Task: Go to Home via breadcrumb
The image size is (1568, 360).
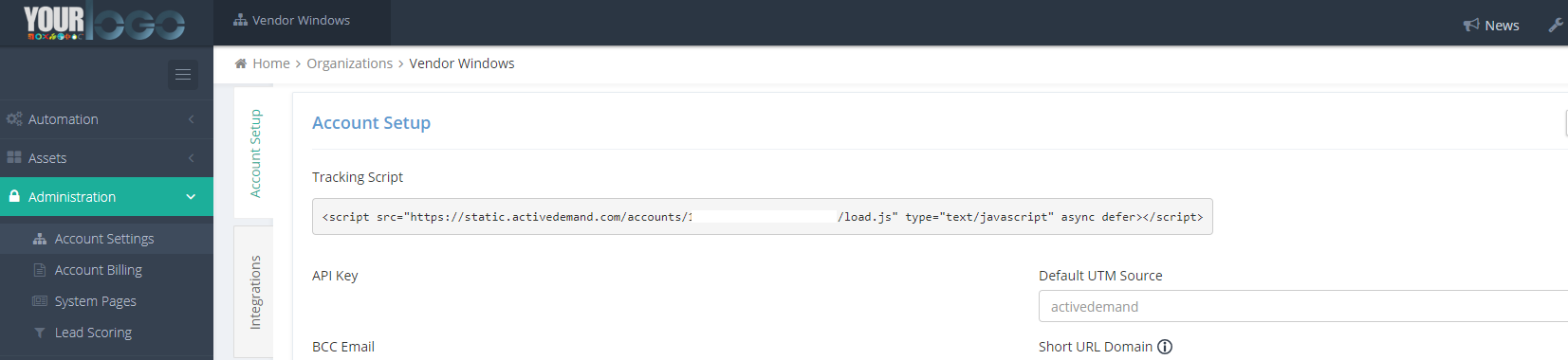Action: coord(271,63)
